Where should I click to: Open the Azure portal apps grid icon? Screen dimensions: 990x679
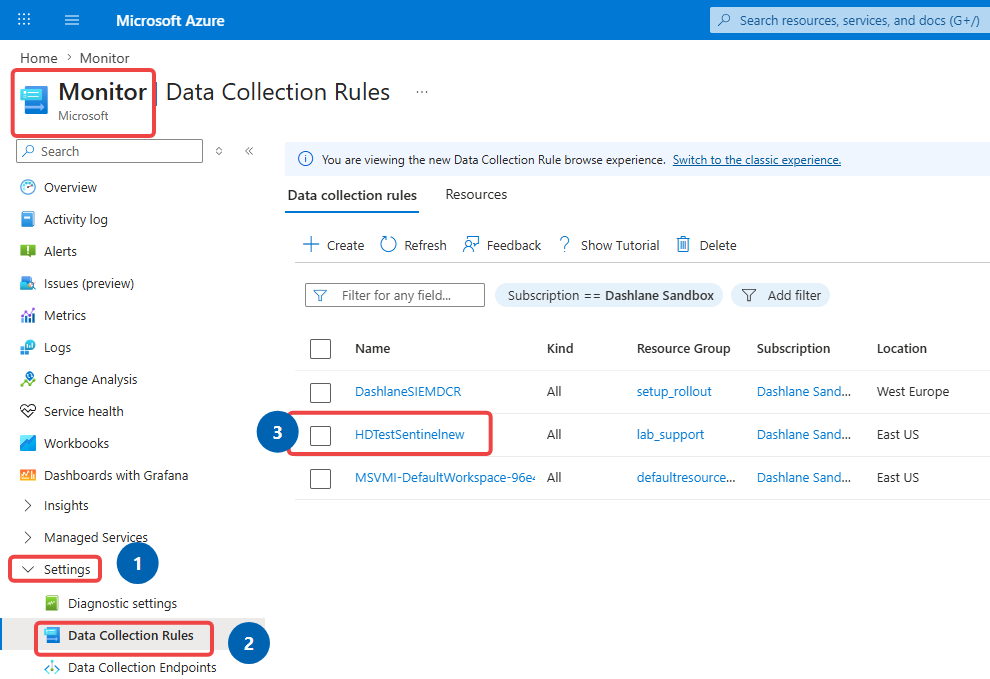(24, 19)
